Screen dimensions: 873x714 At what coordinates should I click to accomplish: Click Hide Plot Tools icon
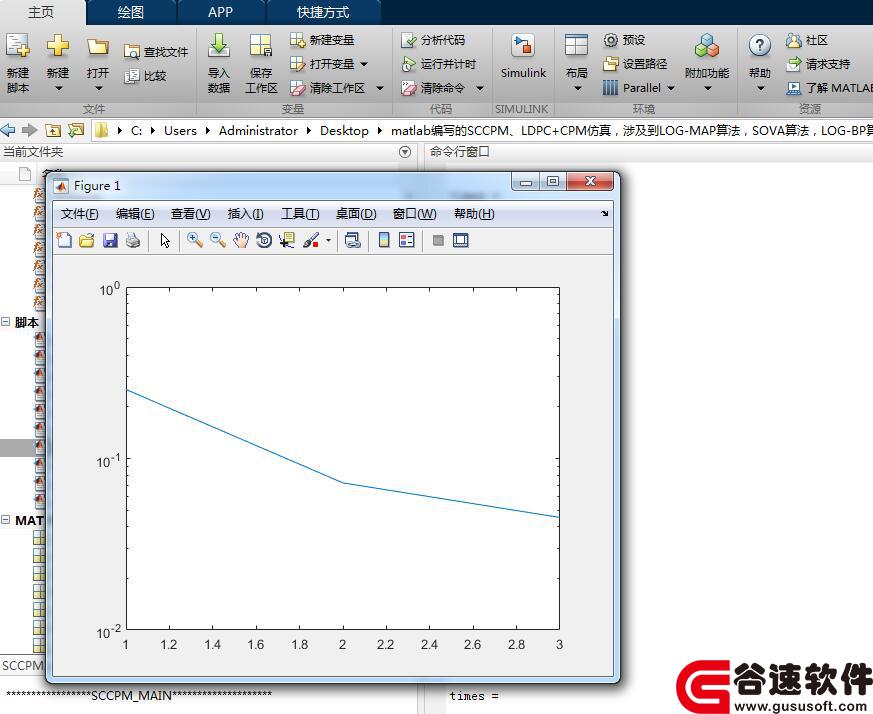click(x=438, y=240)
